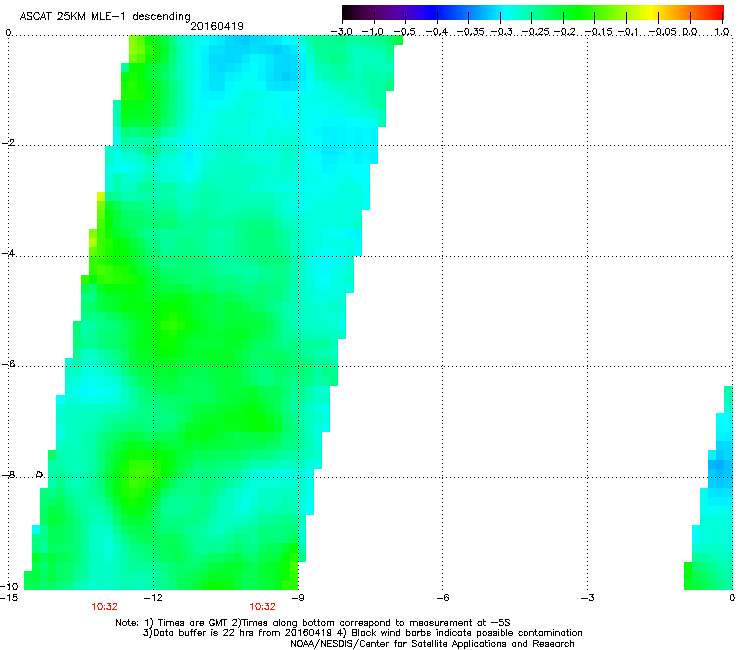
Task: Click the -4 latitude axis label
Action: [x=8, y=253]
